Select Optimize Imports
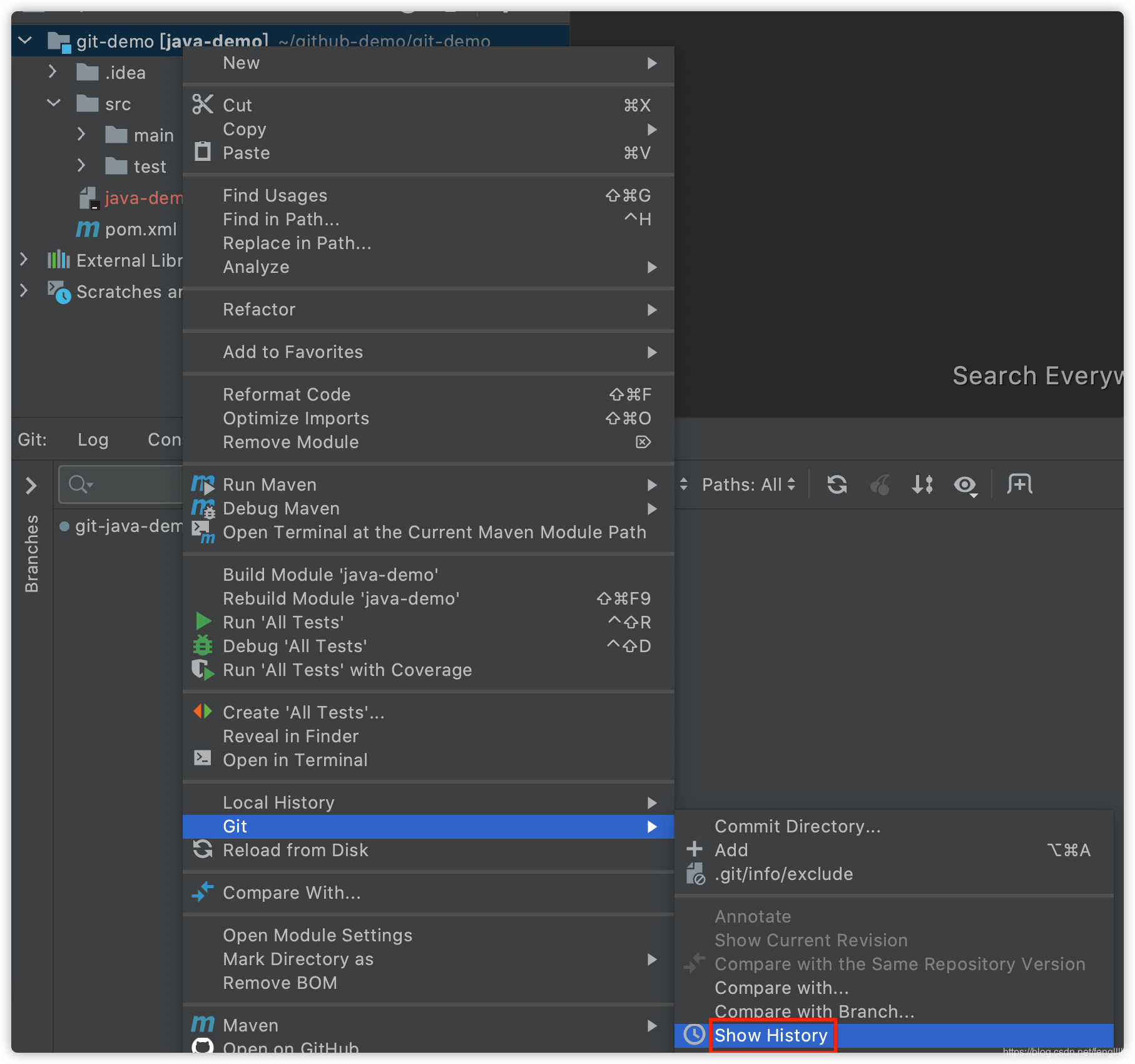Viewport: 1135px width, 1064px height. click(429, 418)
